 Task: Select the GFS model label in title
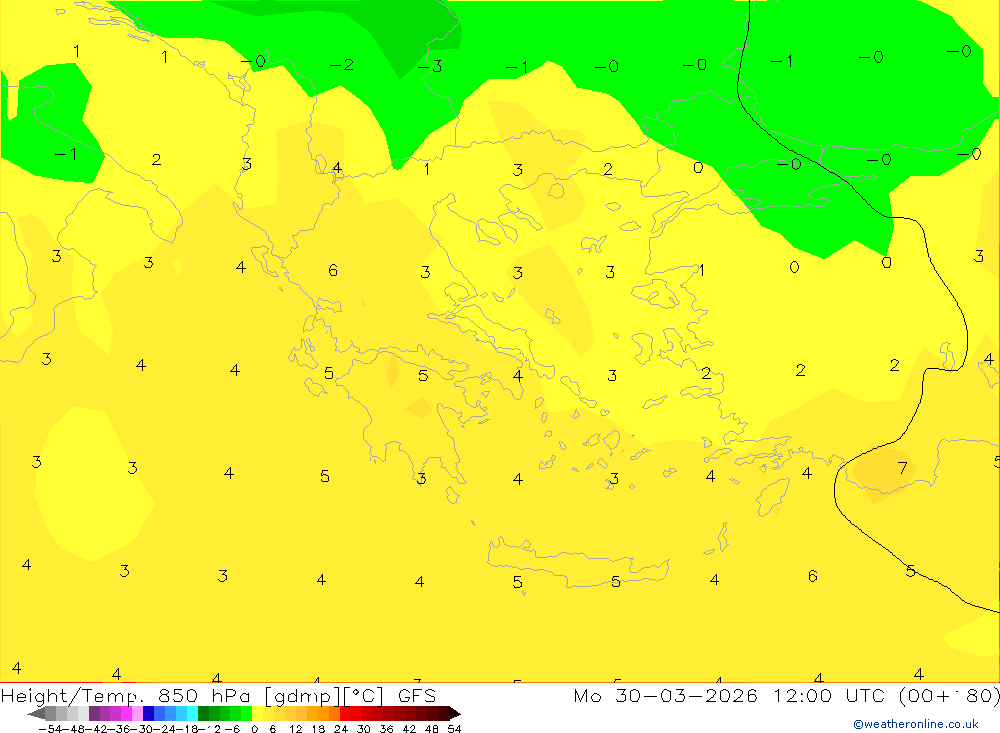416,695
